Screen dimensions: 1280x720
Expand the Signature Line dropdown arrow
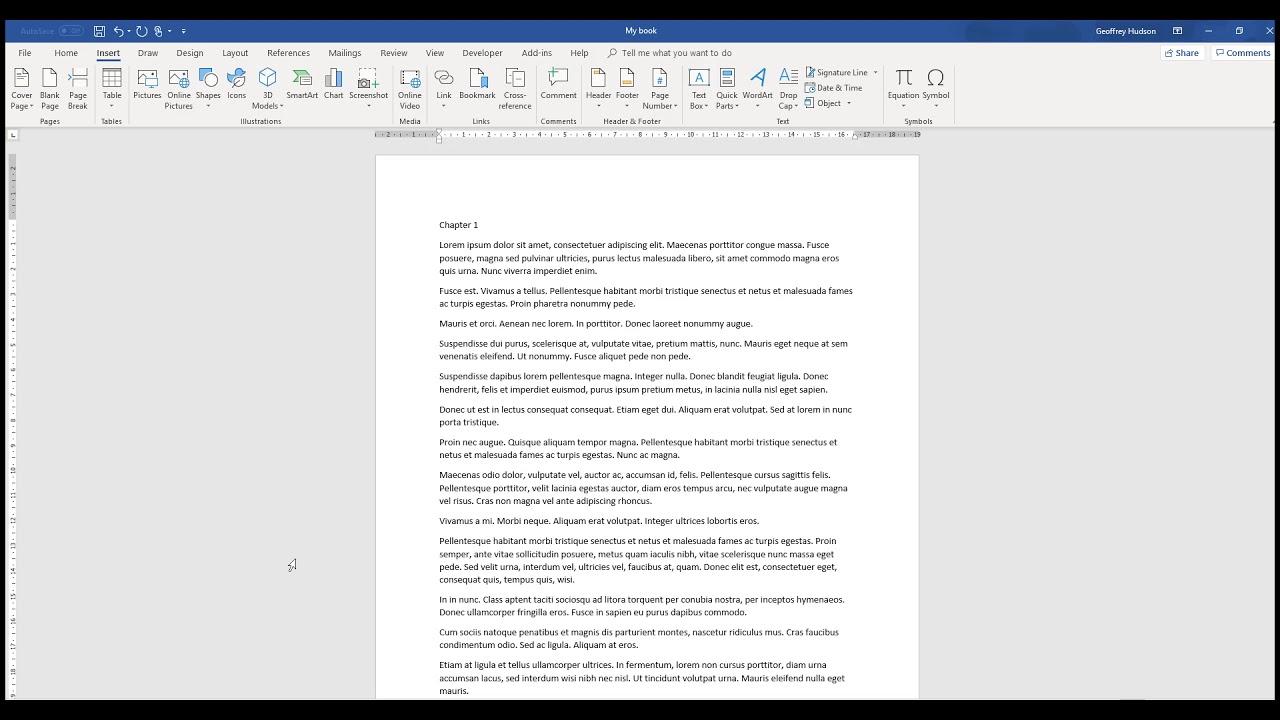(875, 72)
